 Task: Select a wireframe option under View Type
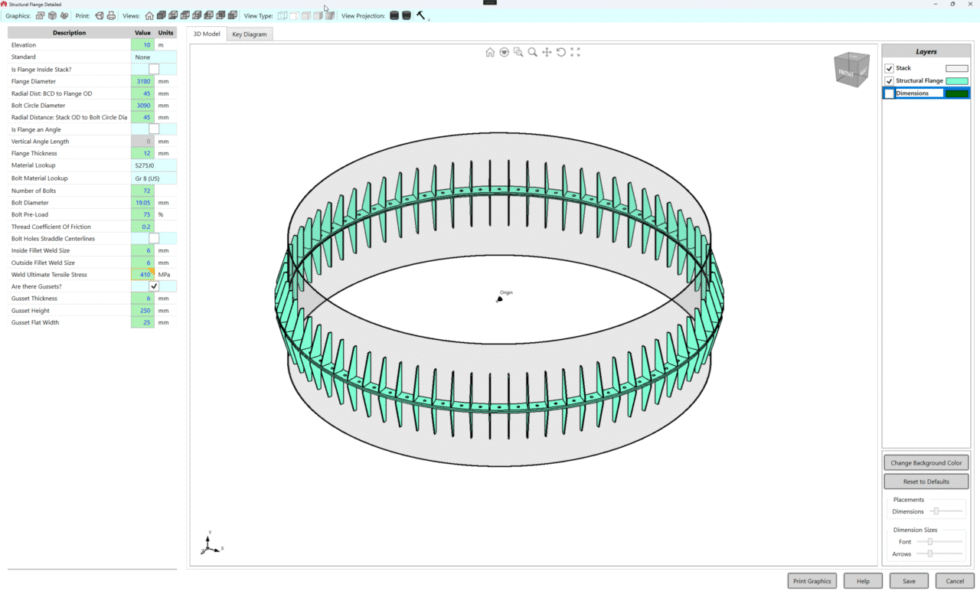[283, 15]
